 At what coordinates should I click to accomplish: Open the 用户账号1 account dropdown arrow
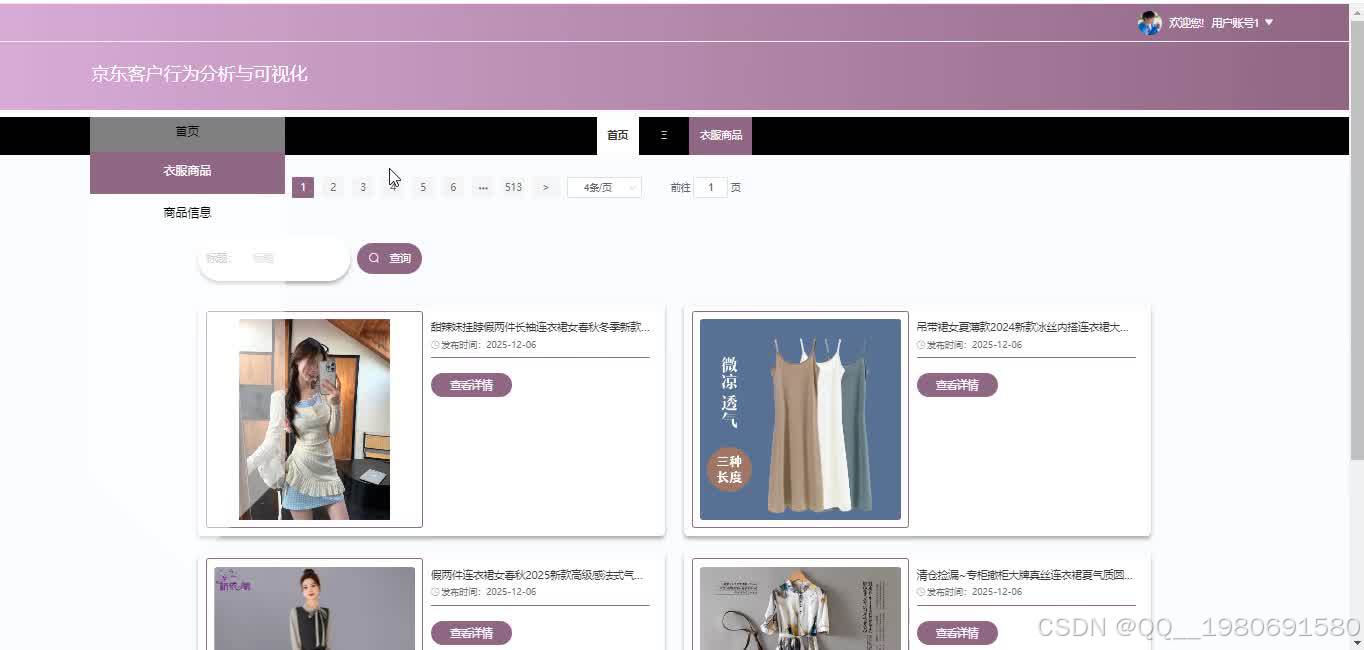(x=1269, y=23)
